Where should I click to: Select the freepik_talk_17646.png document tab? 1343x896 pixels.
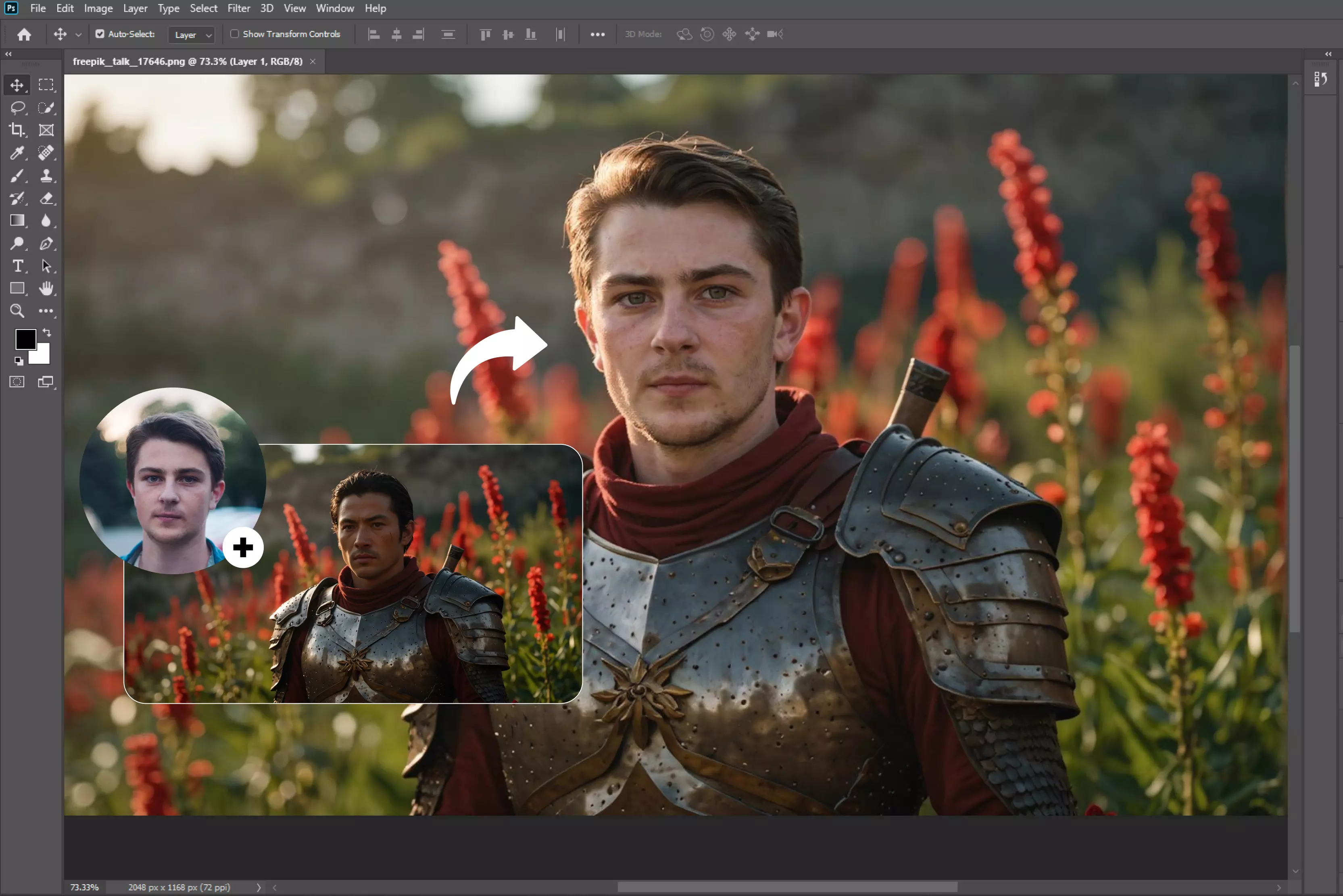pos(188,61)
